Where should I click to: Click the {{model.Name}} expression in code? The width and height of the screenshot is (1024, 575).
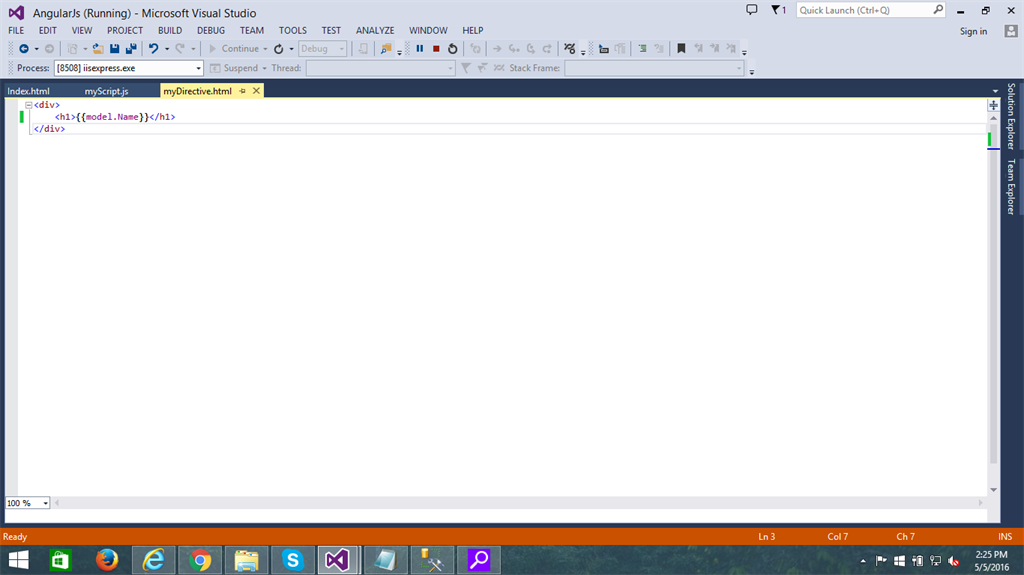(x=112, y=117)
